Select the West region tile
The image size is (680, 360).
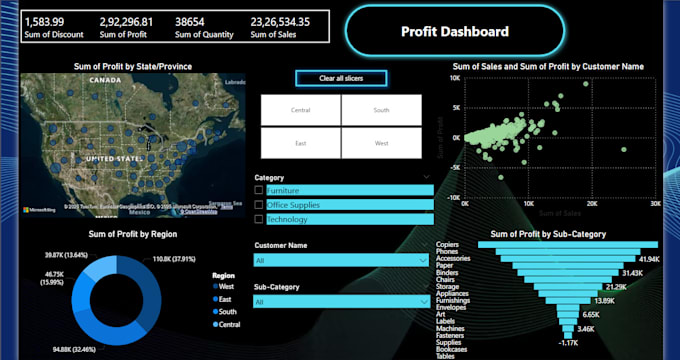click(x=382, y=143)
